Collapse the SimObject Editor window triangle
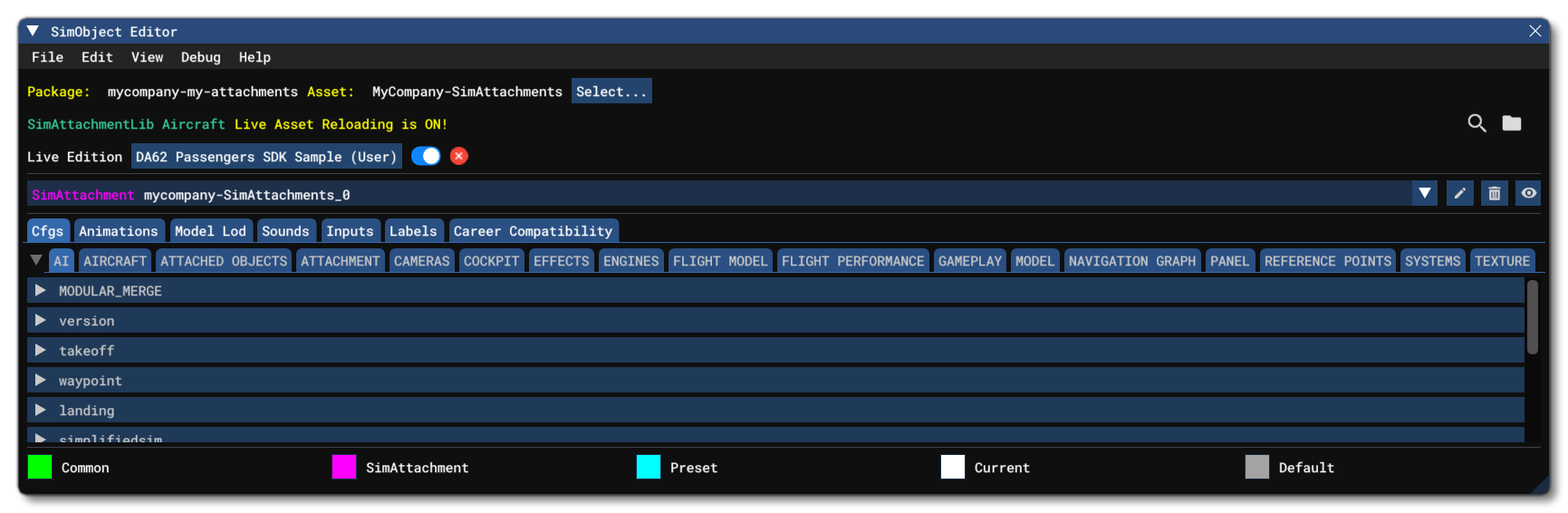The width and height of the screenshot is (1568, 513). tap(33, 31)
